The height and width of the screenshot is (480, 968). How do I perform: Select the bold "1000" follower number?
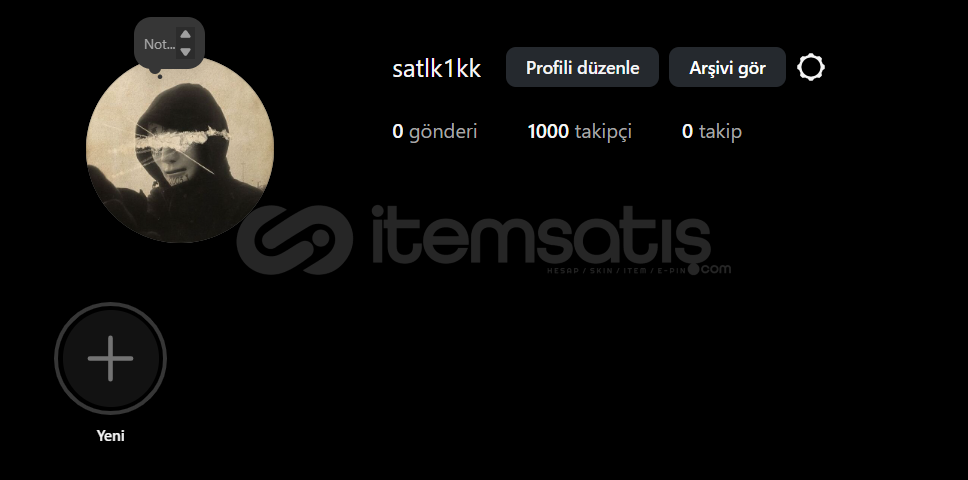(548, 131)
